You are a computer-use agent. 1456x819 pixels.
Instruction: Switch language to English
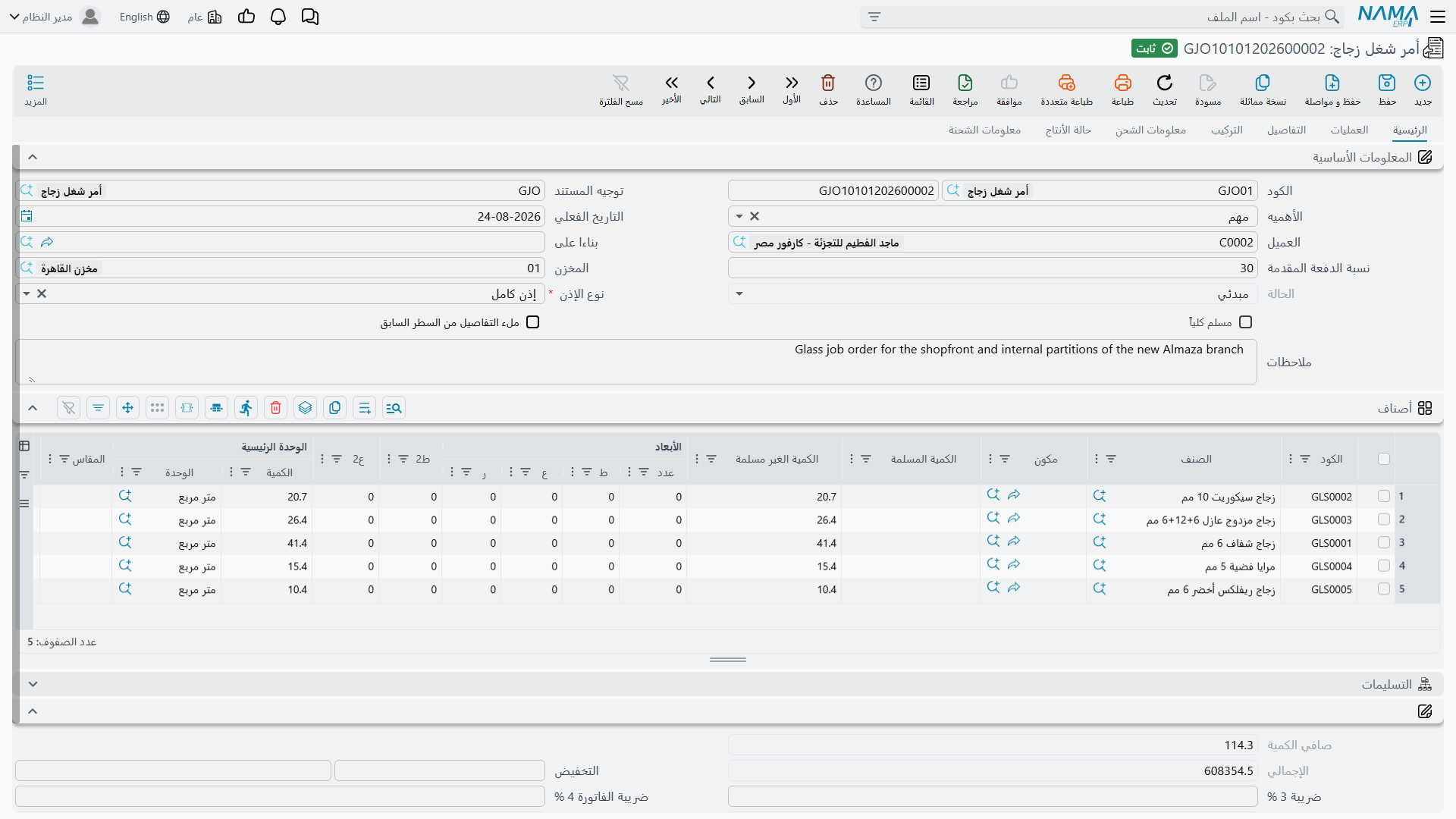click(144, 17)
